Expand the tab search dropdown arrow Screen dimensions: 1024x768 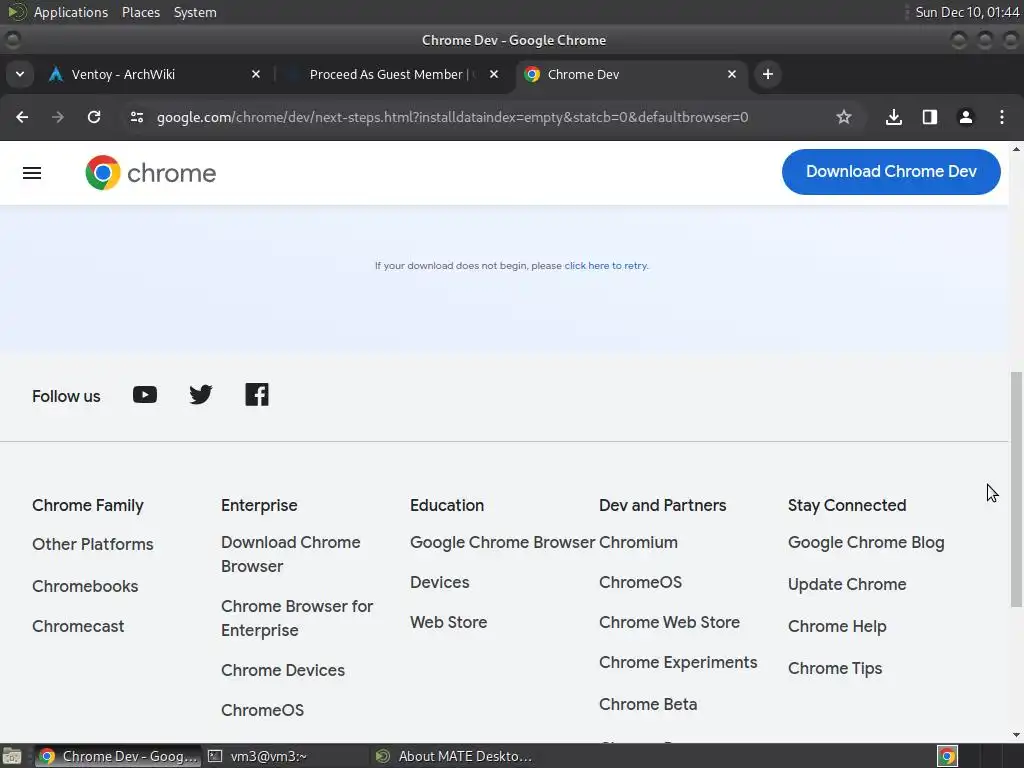[20, 74]
